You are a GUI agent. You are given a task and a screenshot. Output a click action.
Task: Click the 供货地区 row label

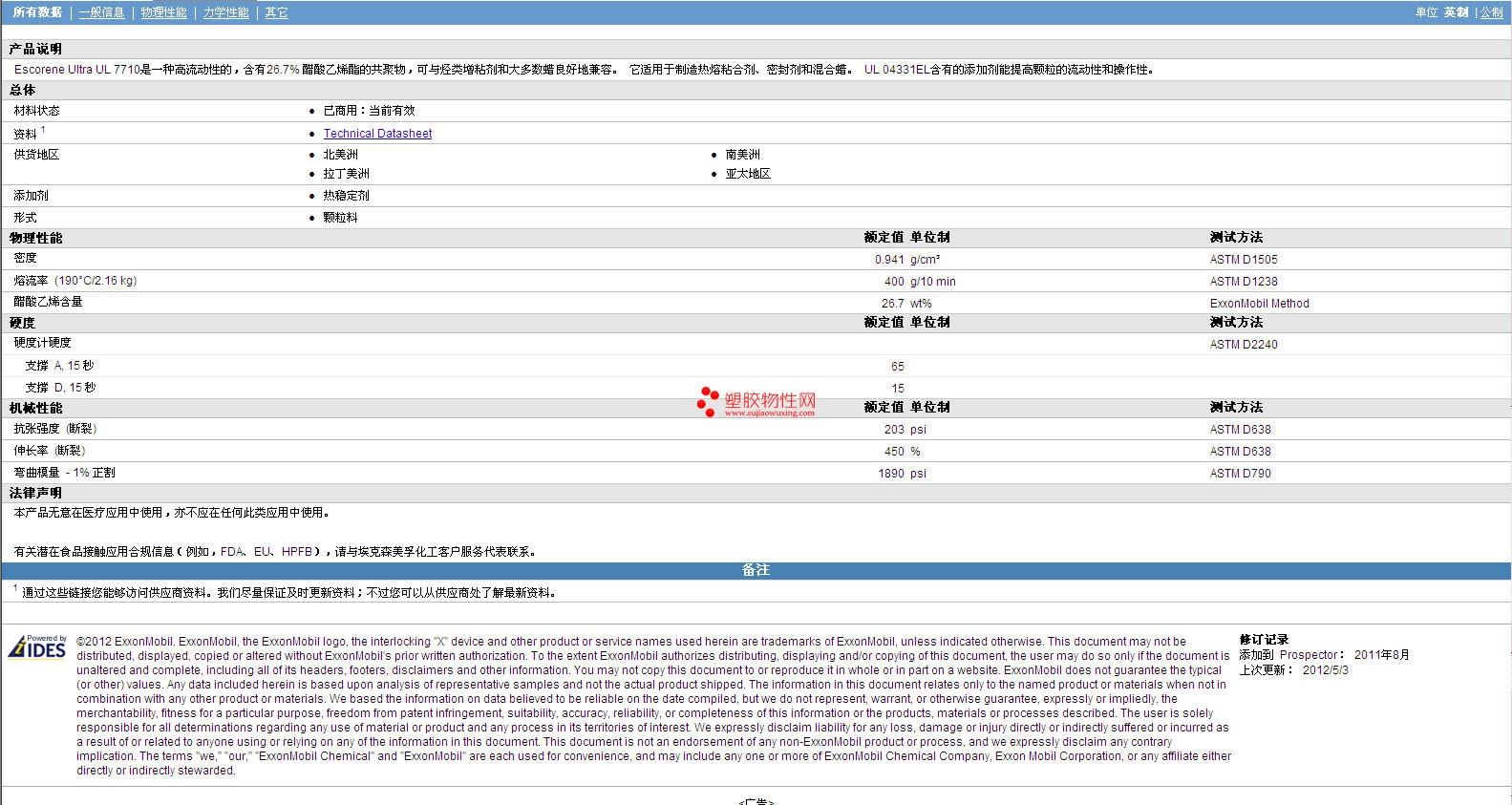click(x=36, y=155)
